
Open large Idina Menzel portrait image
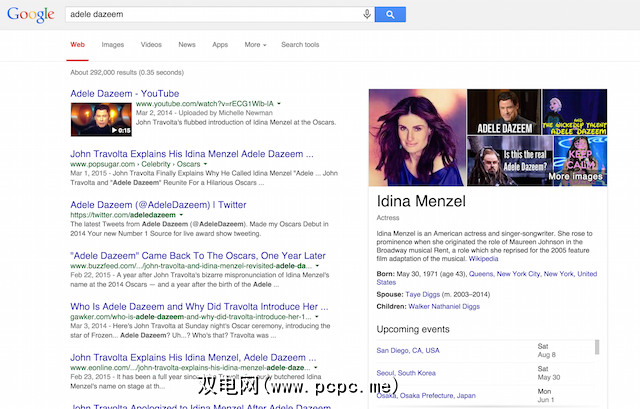417,138
